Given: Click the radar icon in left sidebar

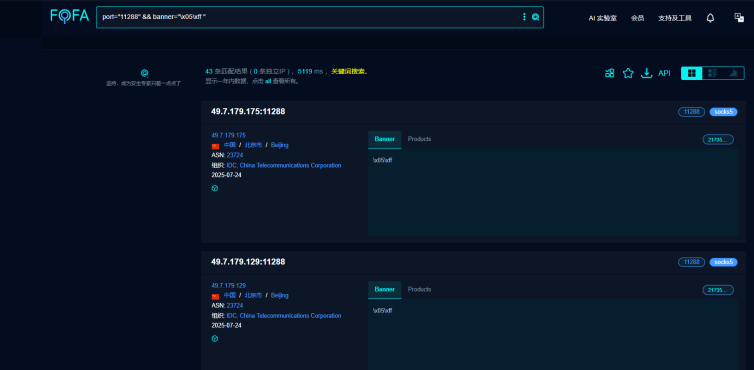Looking at the screenshot, I should [x=144, y=73].
